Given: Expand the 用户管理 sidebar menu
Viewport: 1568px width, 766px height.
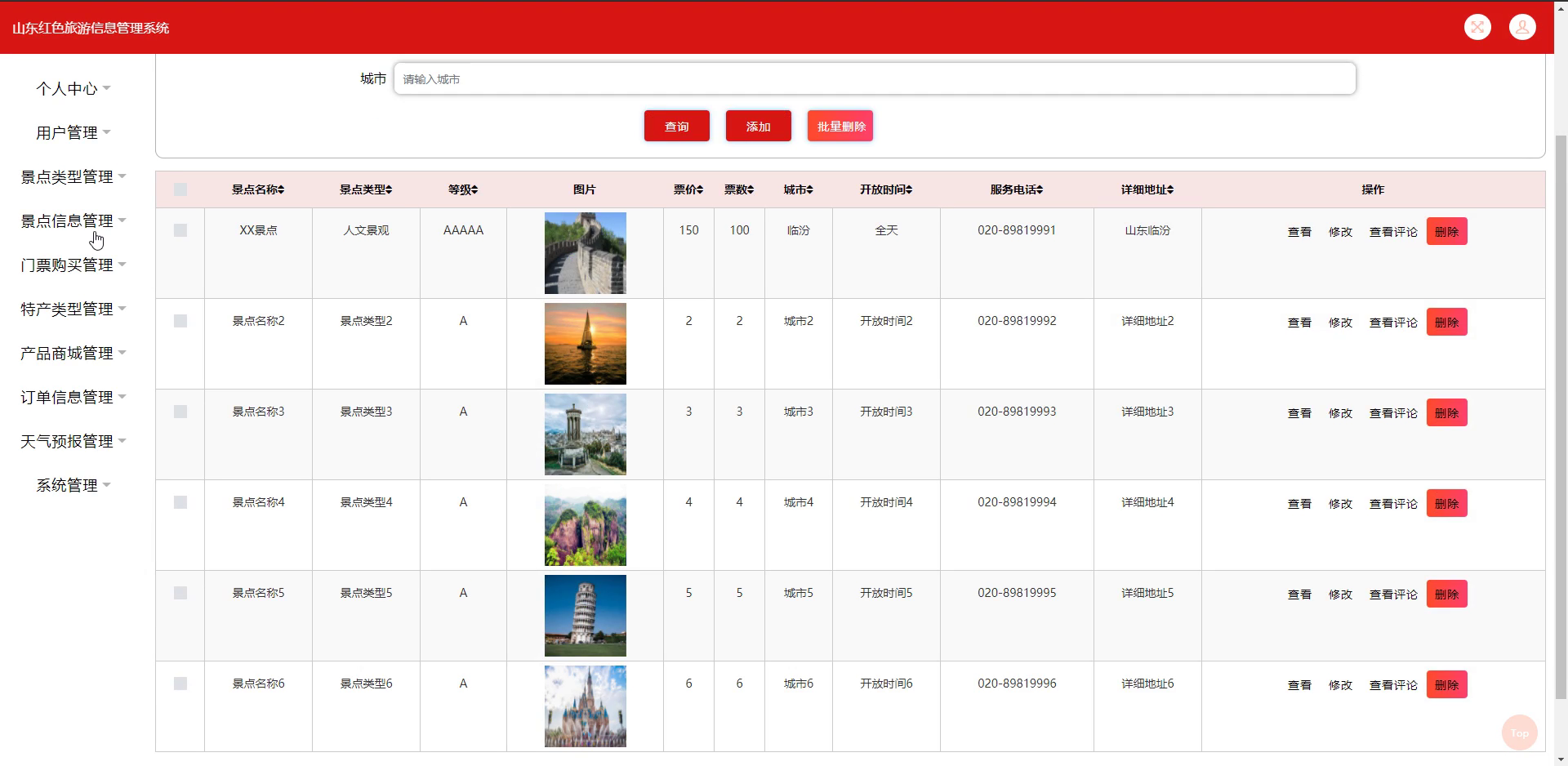Looking at the screenshot, I should pyautogui.click(x=73, y=132).
